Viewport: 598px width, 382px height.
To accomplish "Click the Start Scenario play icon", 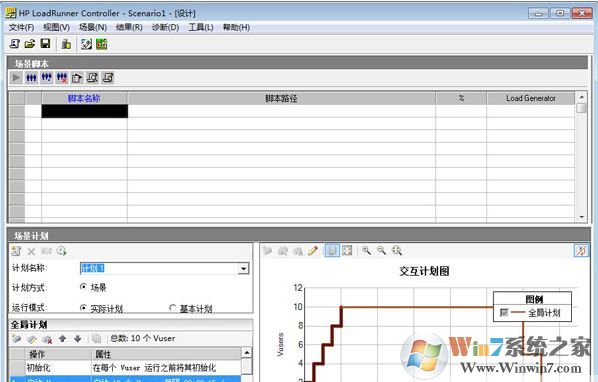I will pos(16,78).
